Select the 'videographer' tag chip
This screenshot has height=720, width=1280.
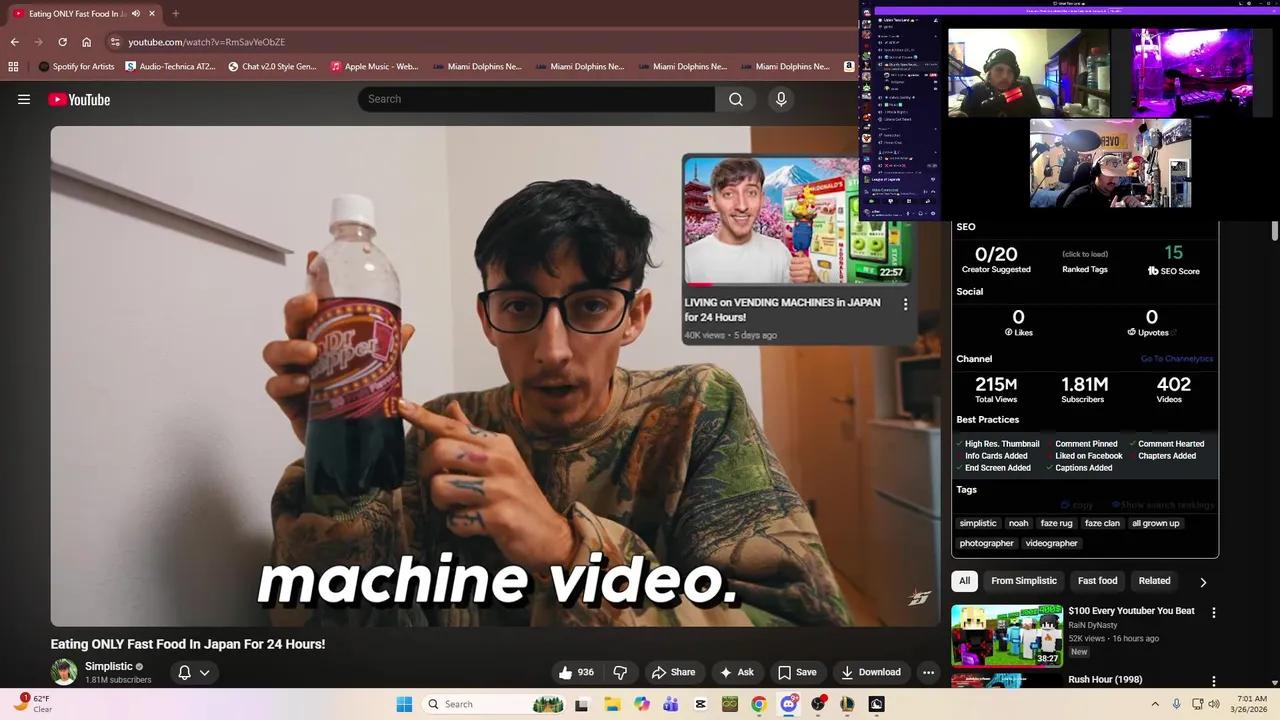1052,543
